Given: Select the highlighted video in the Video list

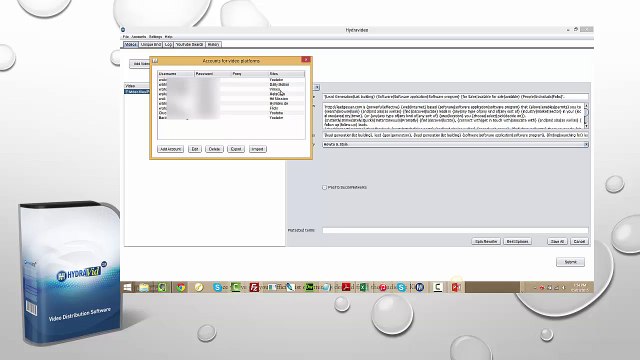Looking at the screenshot, I should coord(137,91).
